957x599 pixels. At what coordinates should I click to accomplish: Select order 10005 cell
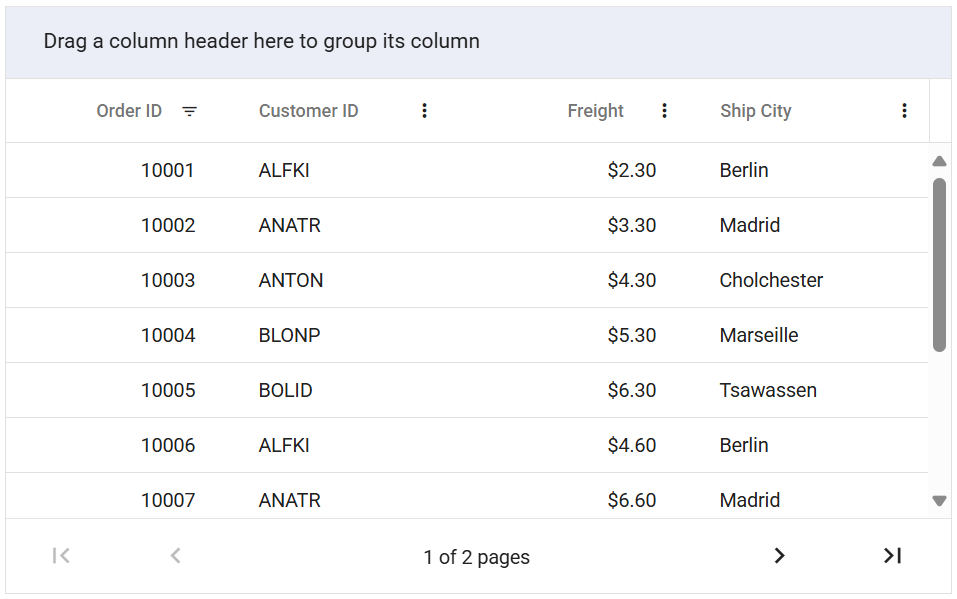pyautogui.click(x=168, y=390)
